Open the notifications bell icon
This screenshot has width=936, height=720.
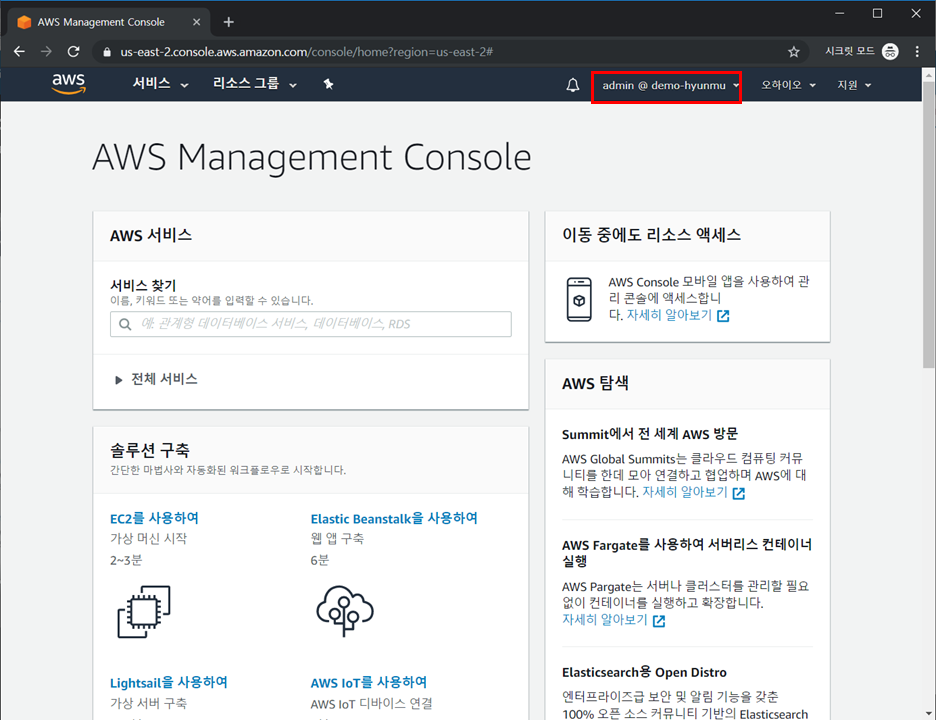(572, 85)
